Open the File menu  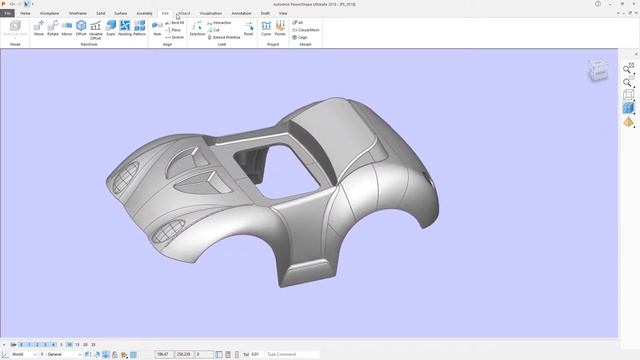(7, 13)
